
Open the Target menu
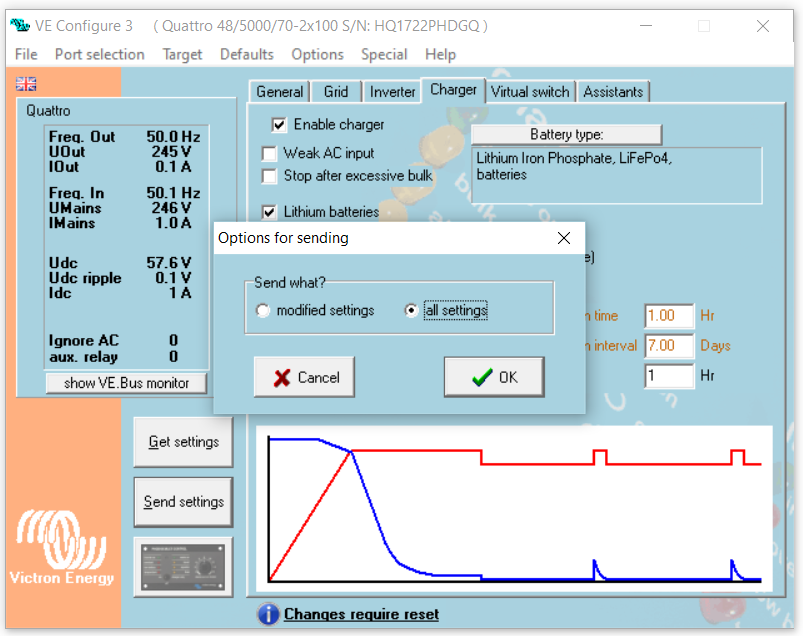coord(182,54)
